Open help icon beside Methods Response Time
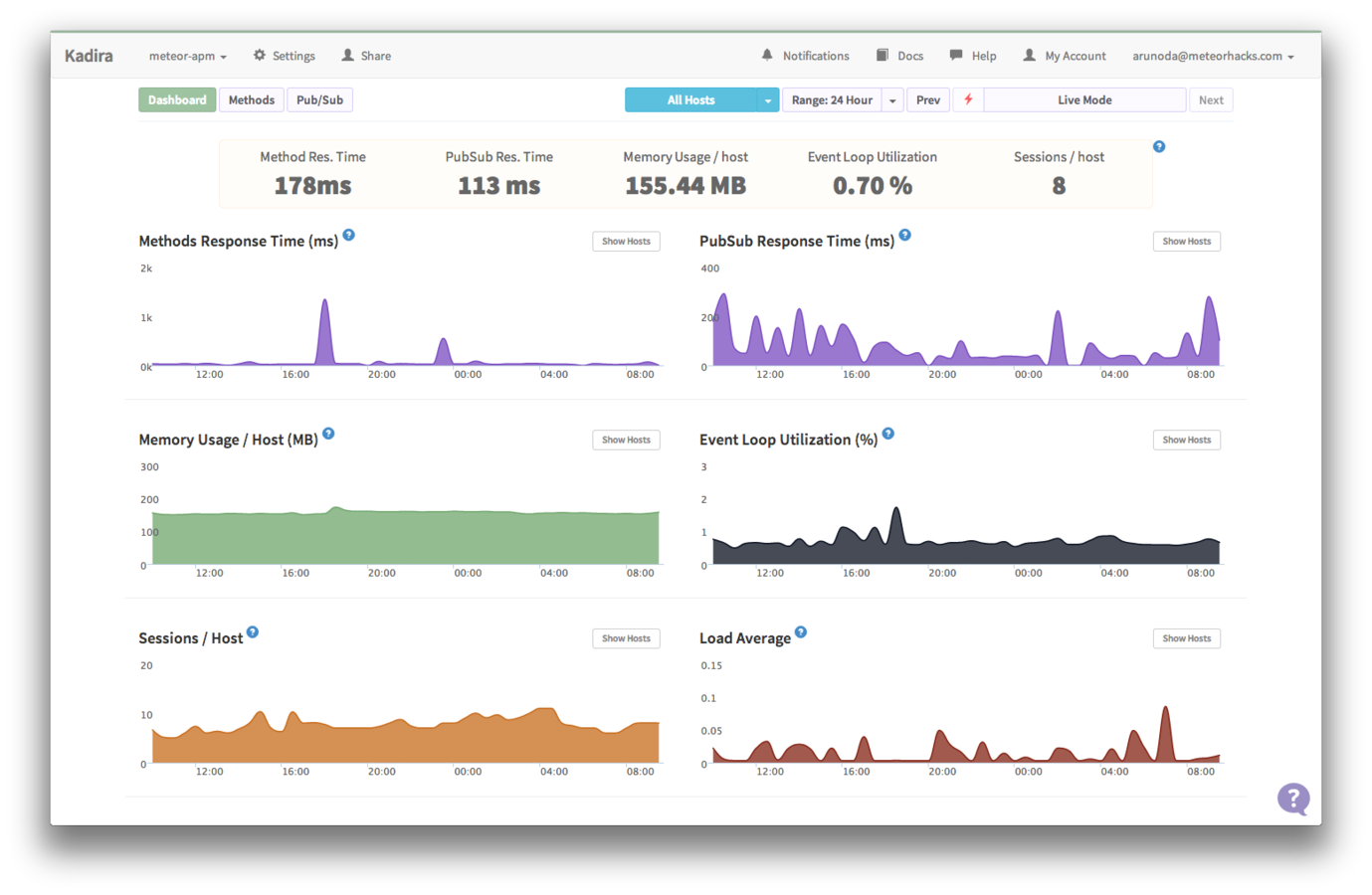 click(x=348, y=236)
